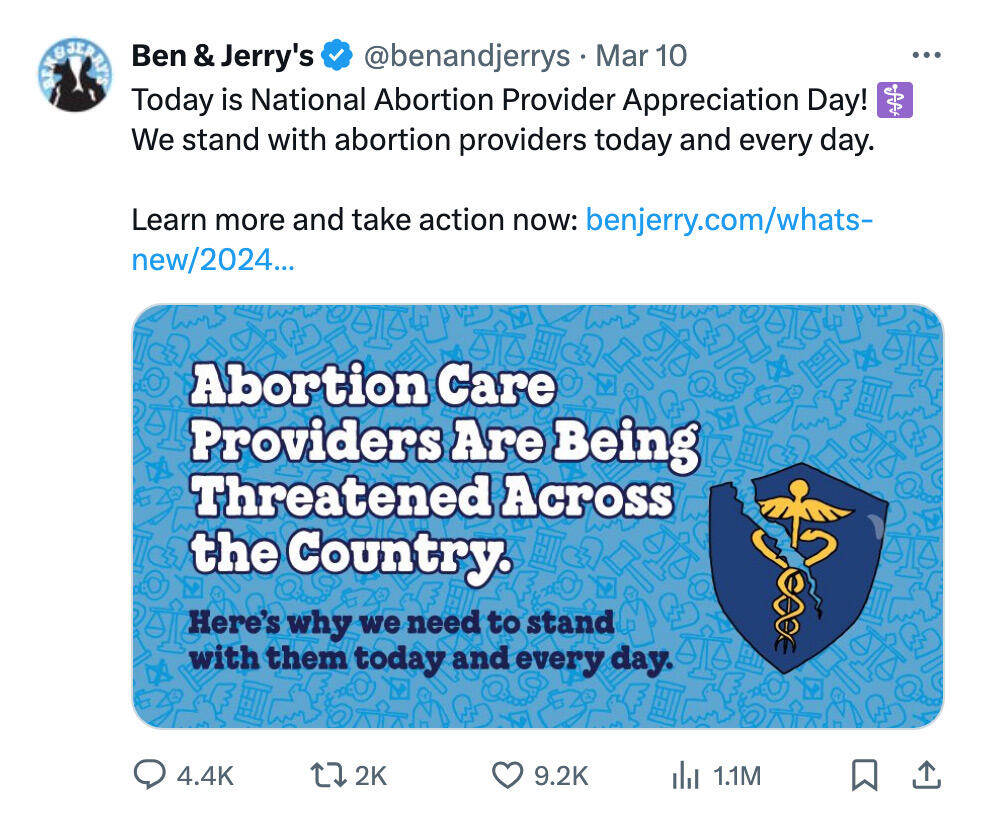This screenshot has width=993, height=830.
Task: Click the purple medical symbol emoji
Action: tap(896, 99)
